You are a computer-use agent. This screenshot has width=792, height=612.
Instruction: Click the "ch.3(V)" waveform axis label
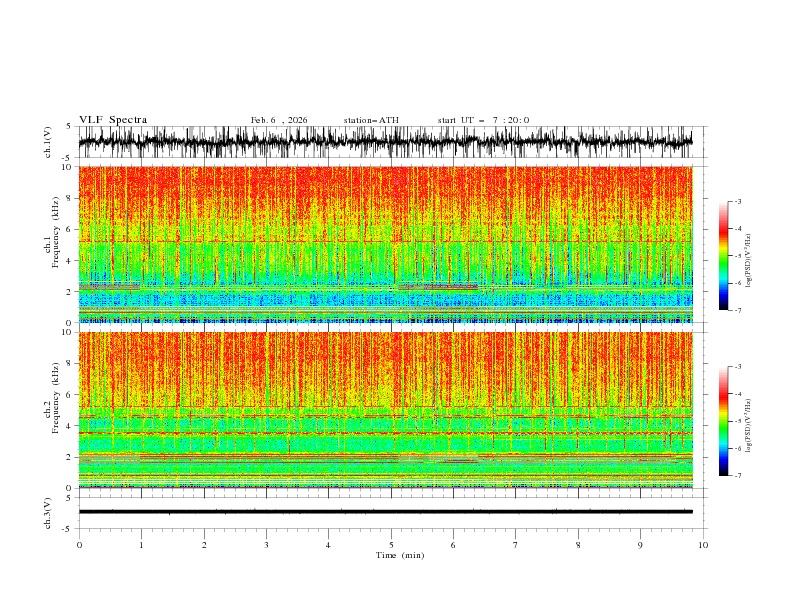pyautogui.click(x=48, y=513)
